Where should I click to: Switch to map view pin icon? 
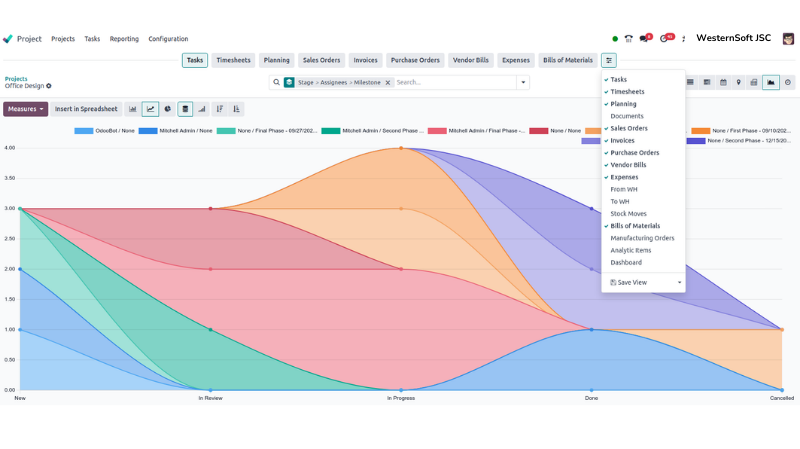pos(739,83)
